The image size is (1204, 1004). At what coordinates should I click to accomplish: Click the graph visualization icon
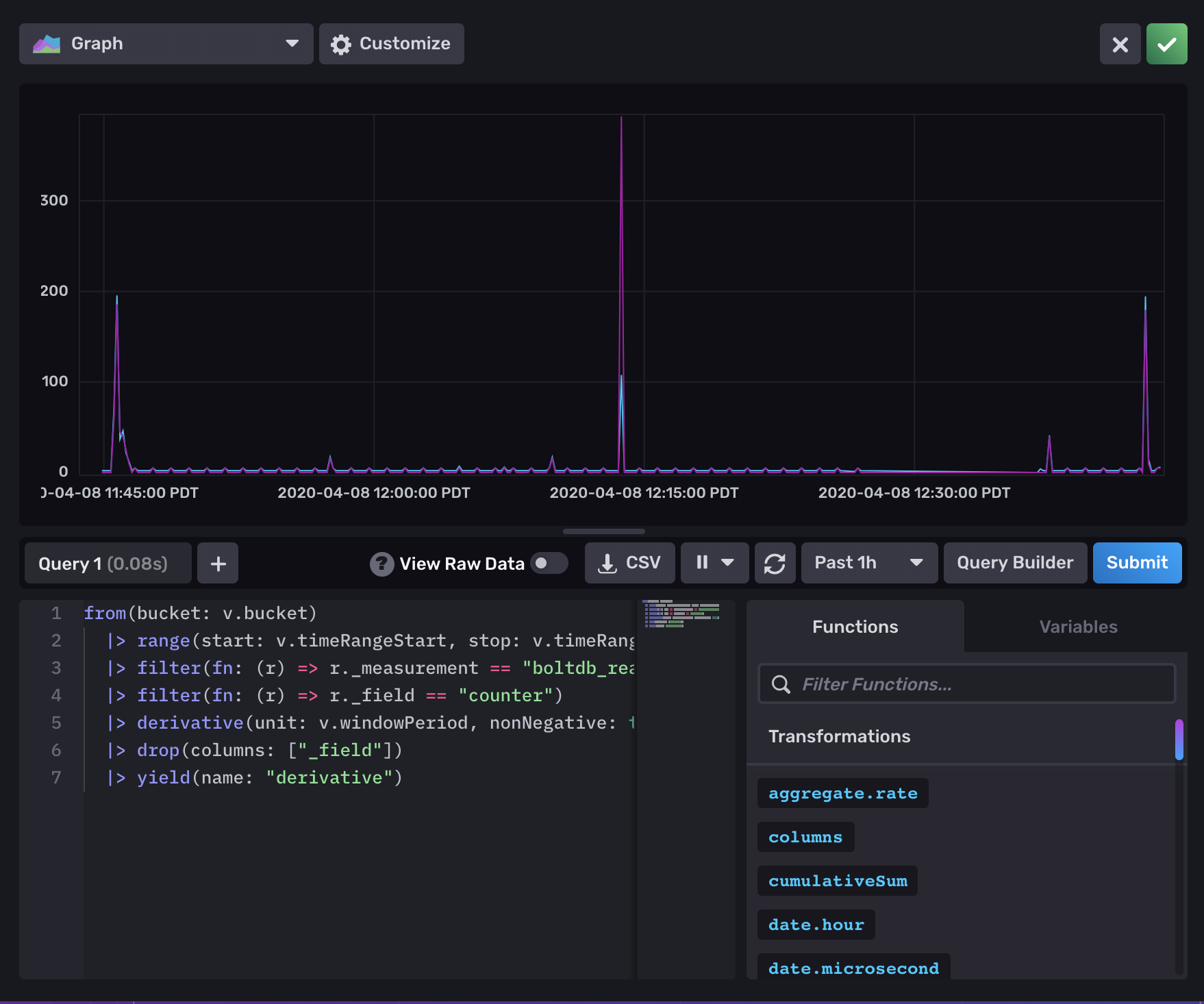47,43
